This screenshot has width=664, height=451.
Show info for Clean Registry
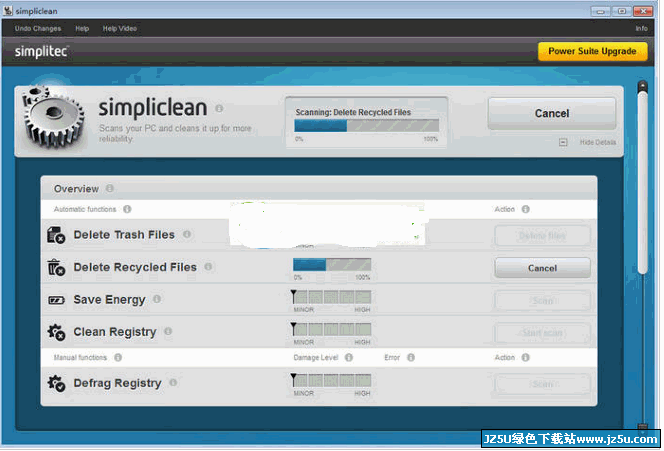coord(168,331)
